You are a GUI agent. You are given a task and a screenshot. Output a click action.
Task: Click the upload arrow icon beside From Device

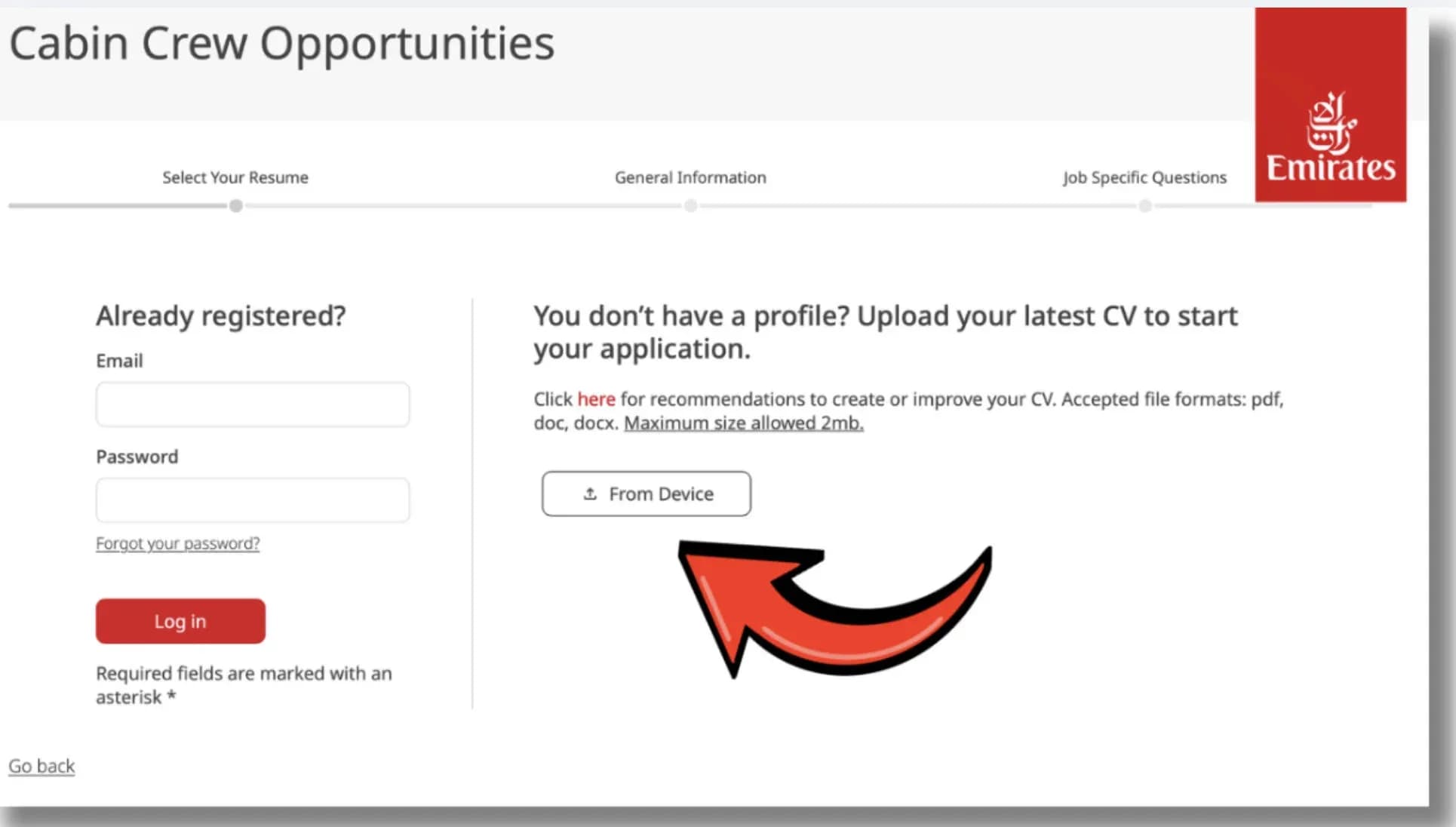click(590, 493)
